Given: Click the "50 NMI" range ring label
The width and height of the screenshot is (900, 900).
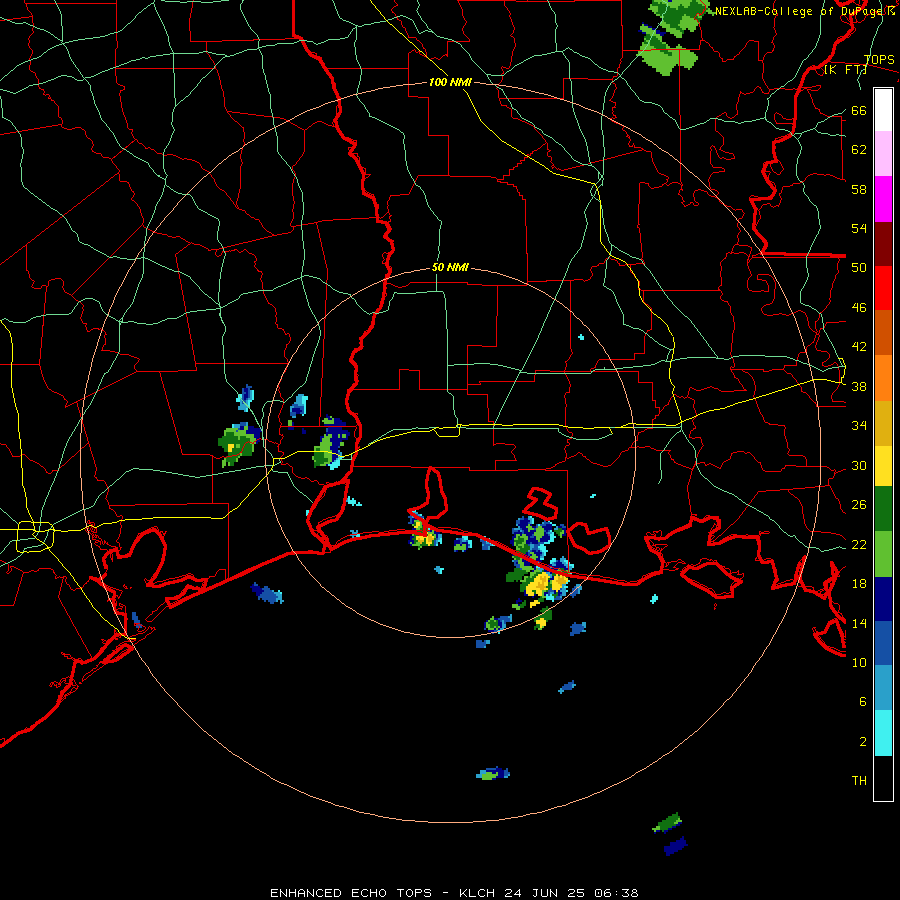Looking at the screenshot, I should click(x=450, y=267).
